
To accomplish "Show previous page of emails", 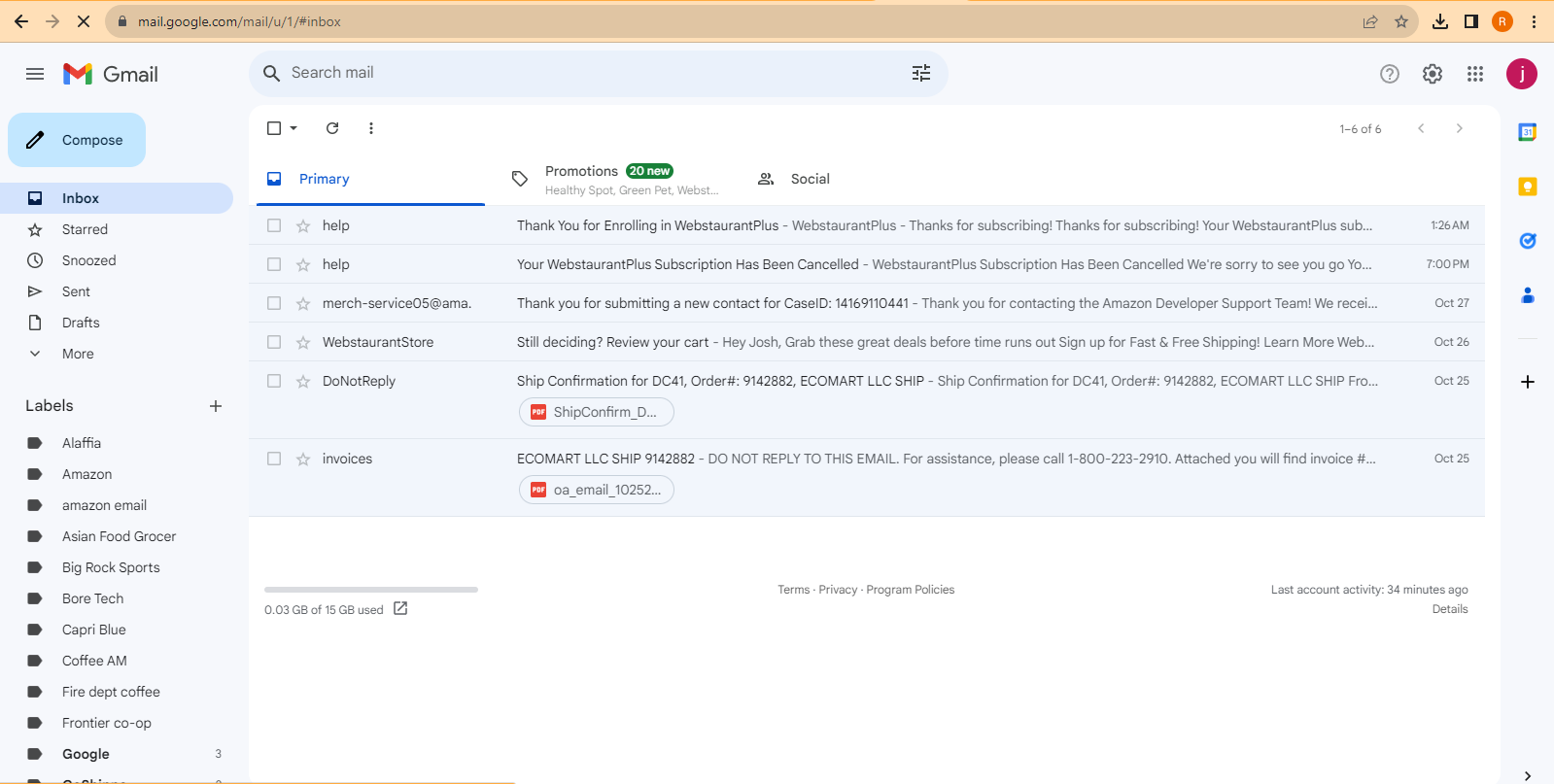I will pos(1421,128).
